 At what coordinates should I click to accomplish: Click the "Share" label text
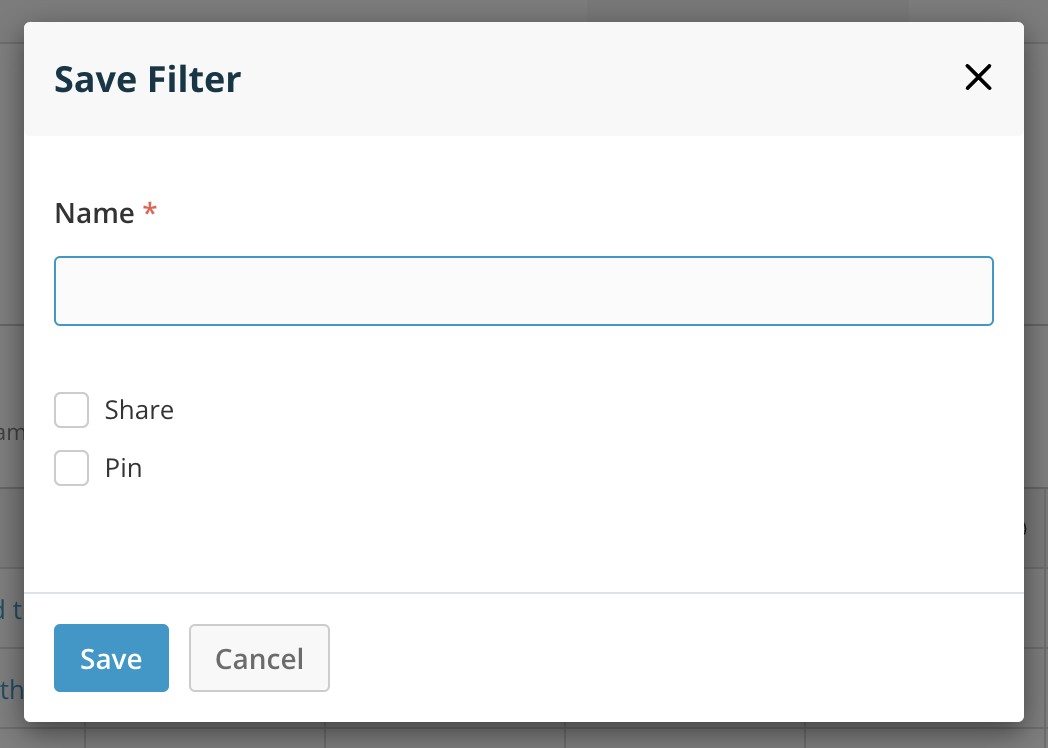(x=139, y=410)
